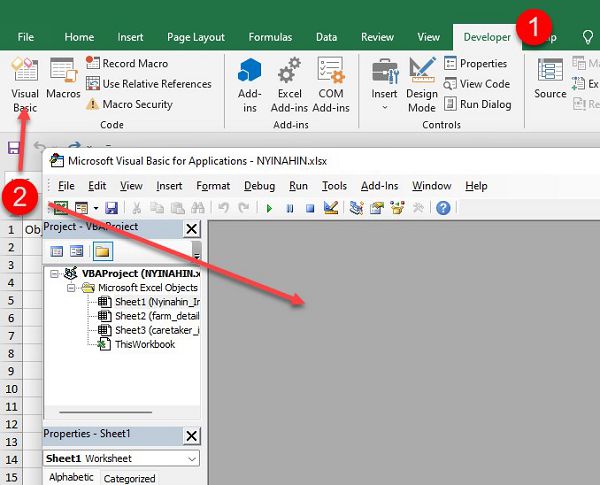The height and width of the screenshot is (485, 600).
Task: Switch to the Formulas tab
Action: [270, 37]
